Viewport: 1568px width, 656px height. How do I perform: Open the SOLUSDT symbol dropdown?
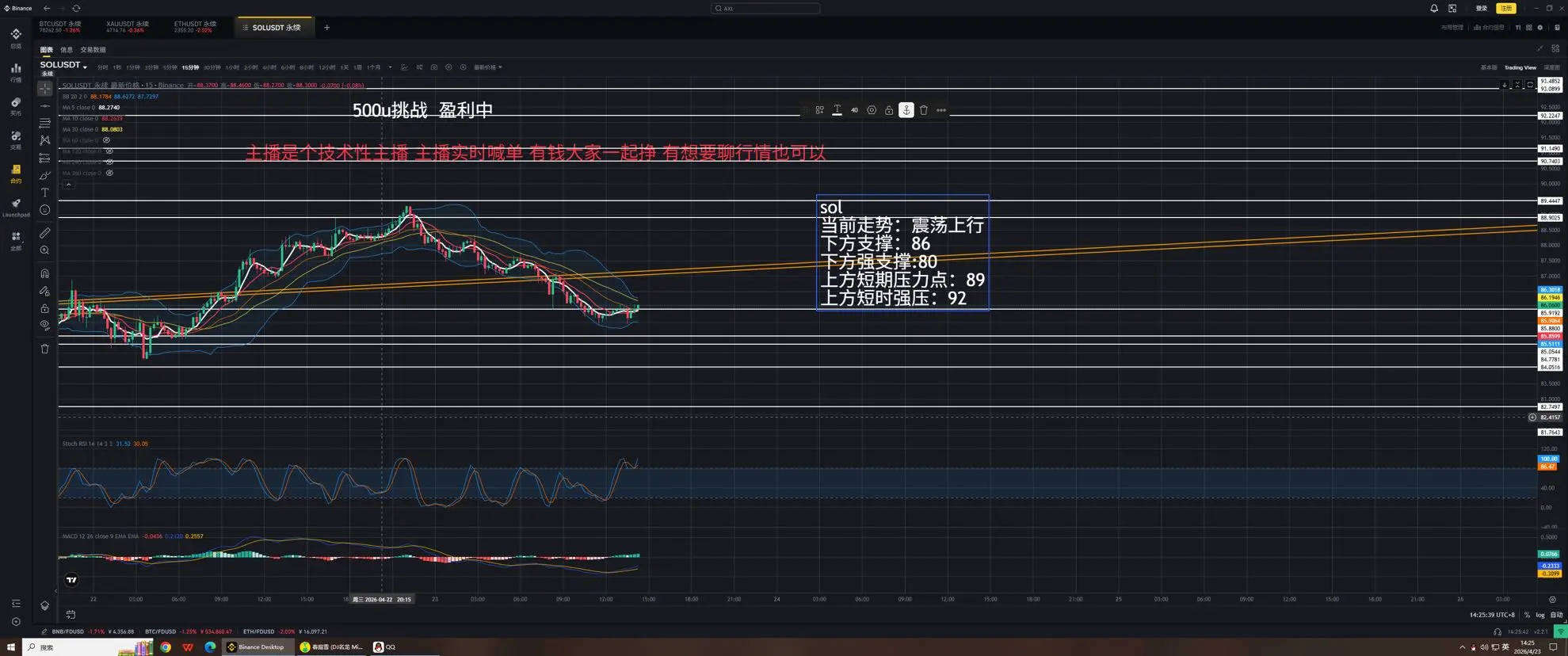(64, 66)
